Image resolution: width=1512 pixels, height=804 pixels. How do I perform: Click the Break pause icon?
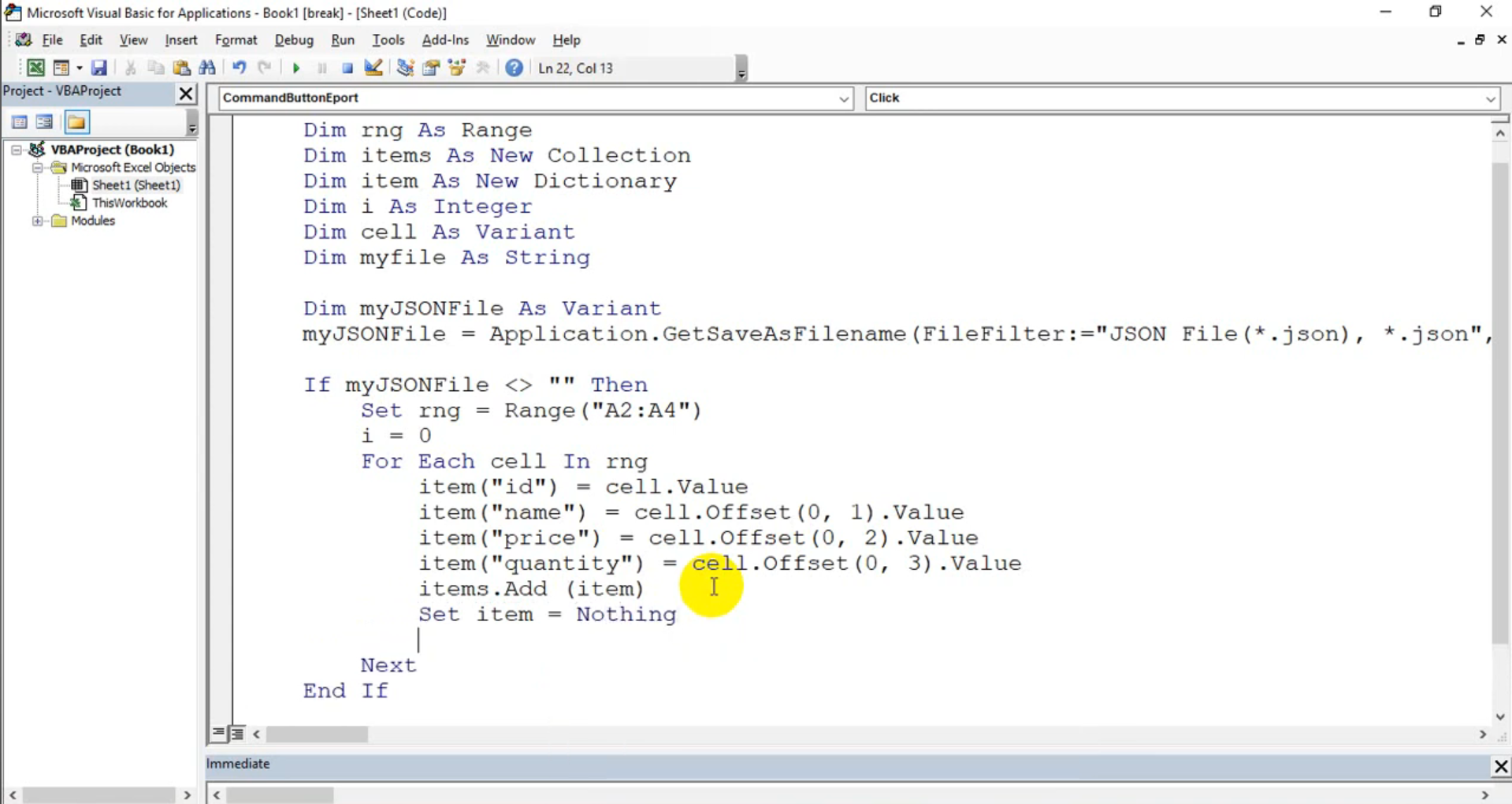[322, 69]
